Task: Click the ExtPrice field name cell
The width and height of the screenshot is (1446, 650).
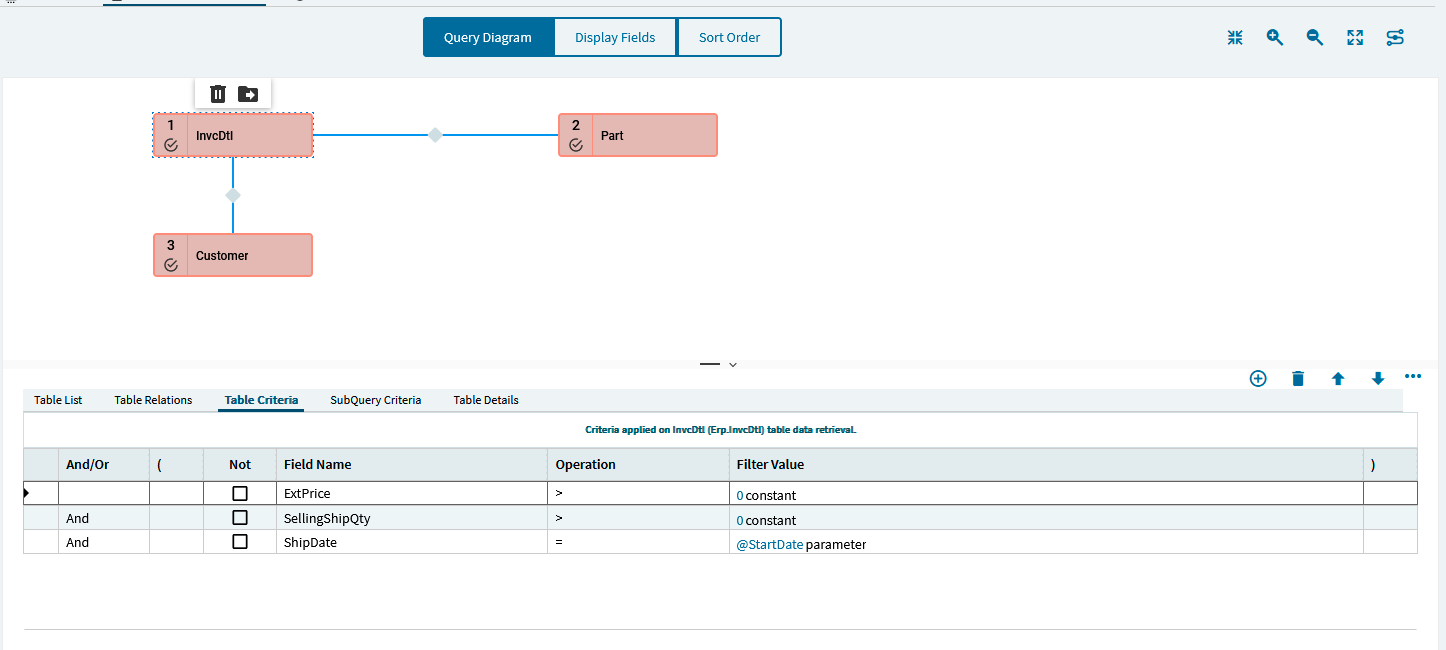Action: click(412, 493)
